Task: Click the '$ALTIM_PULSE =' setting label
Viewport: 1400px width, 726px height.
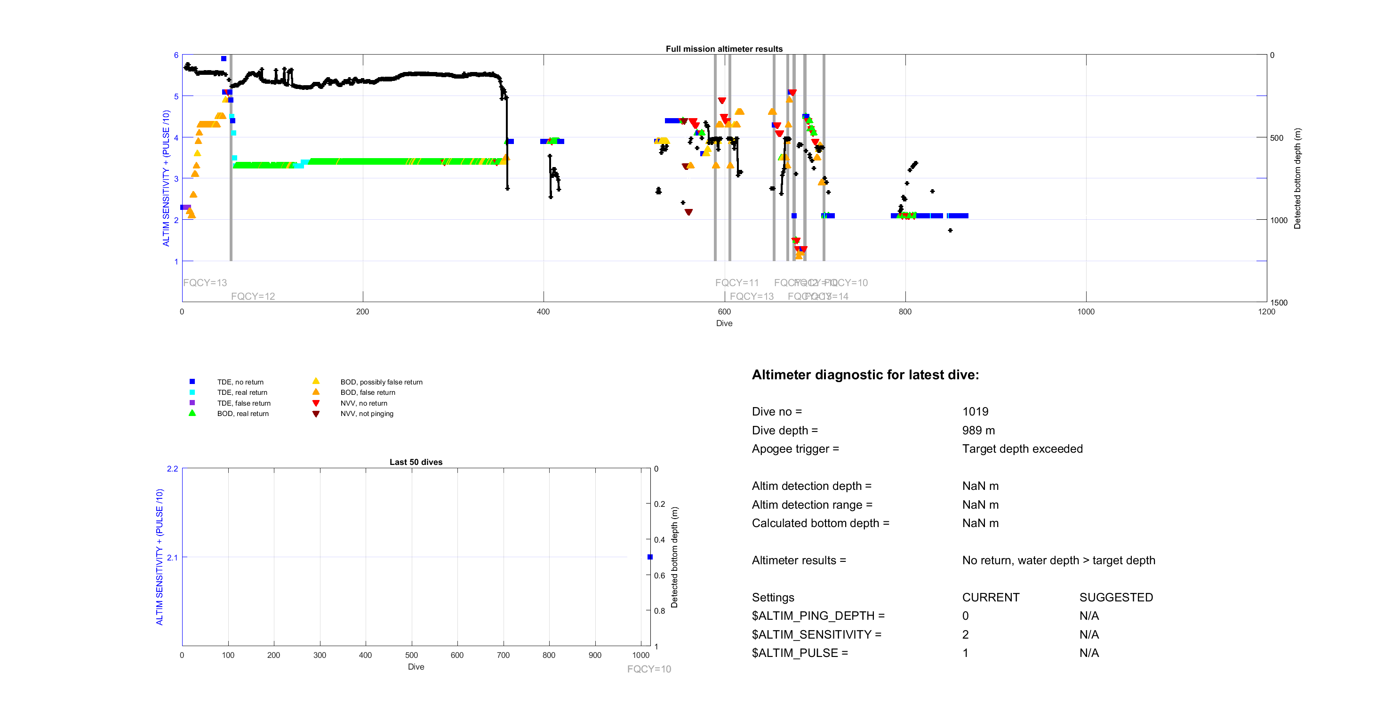Action: click(x=800, y=653)
